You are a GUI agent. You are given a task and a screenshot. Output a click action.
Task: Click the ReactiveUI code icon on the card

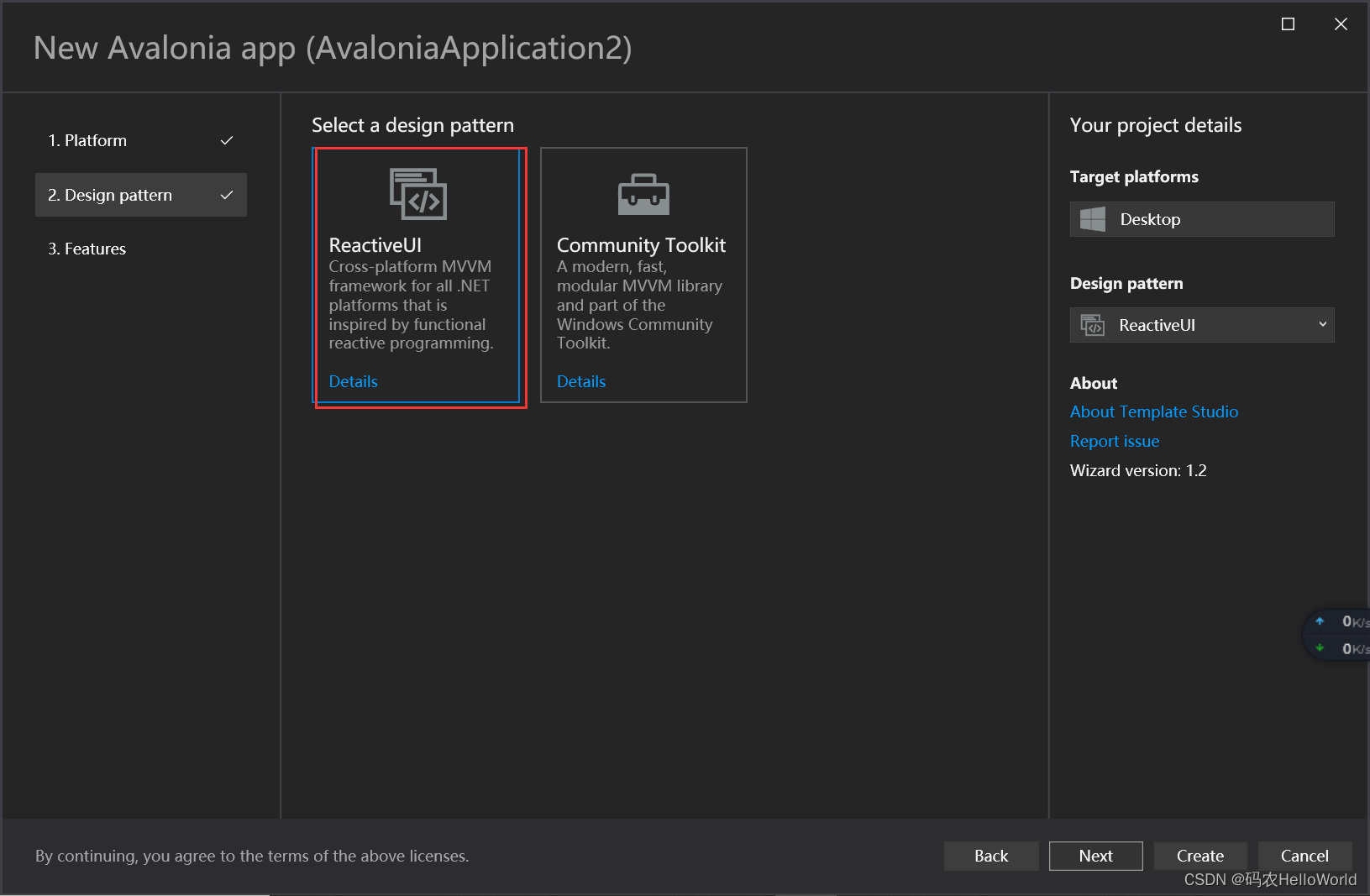coord(417,194)
